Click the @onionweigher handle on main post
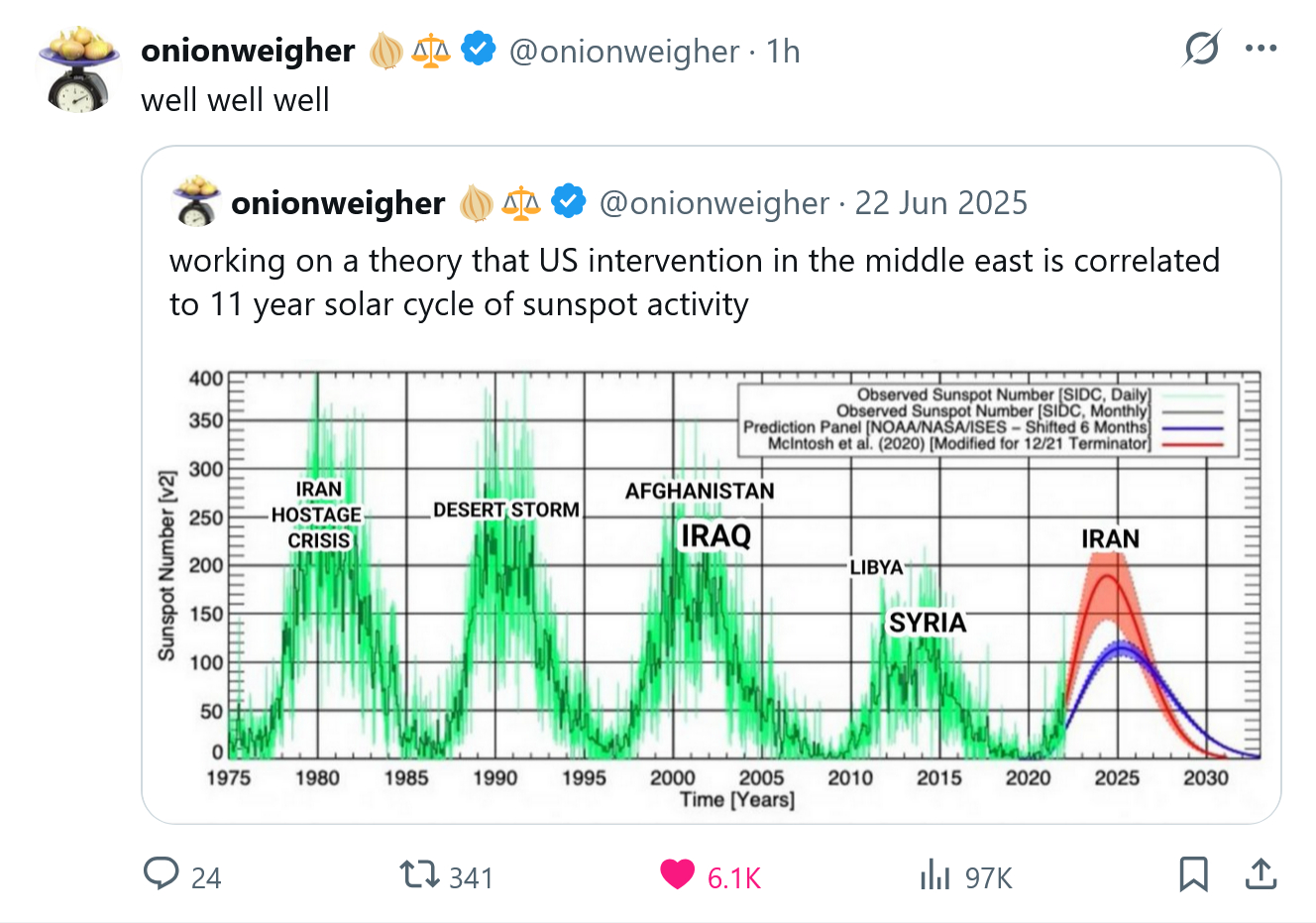The image size is (1316, 923). [x=624, y=52]
